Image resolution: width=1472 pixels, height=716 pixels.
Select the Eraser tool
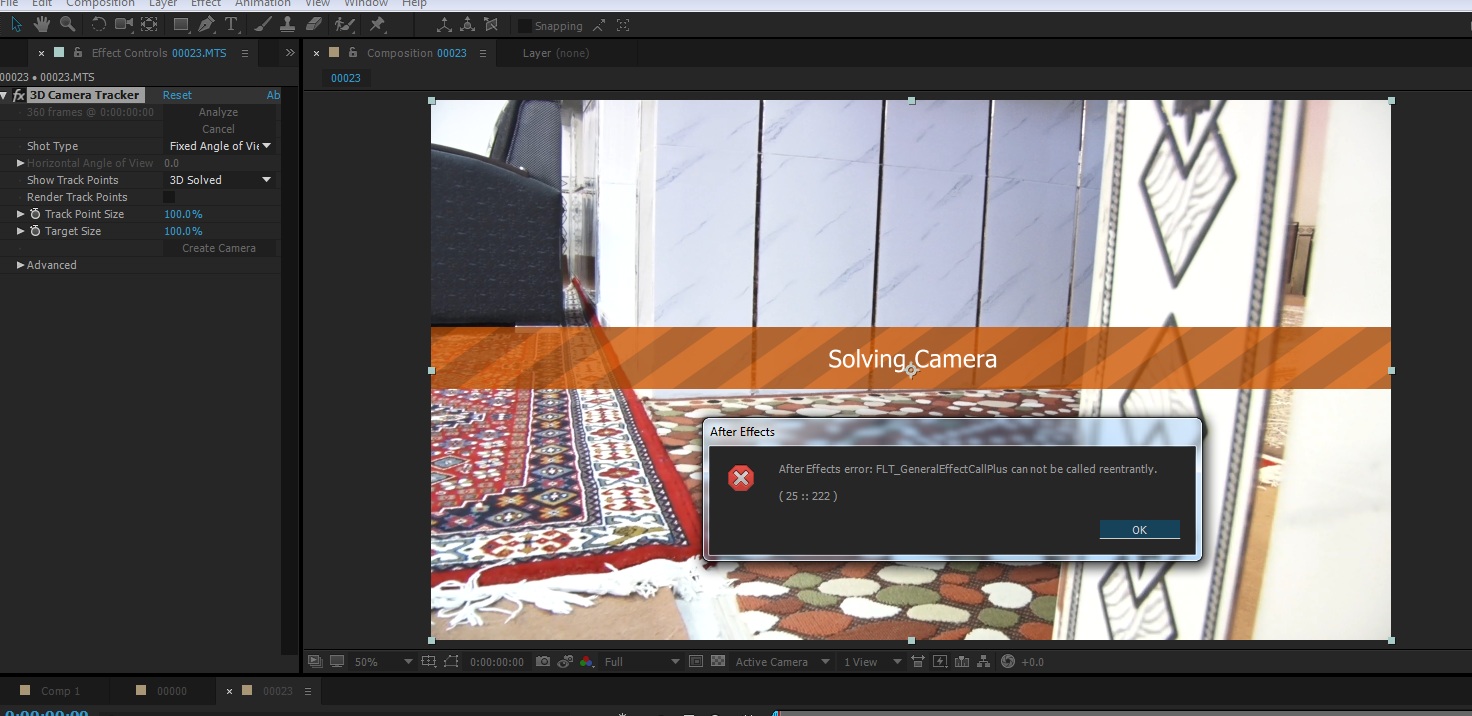click(x=313, y=24)
